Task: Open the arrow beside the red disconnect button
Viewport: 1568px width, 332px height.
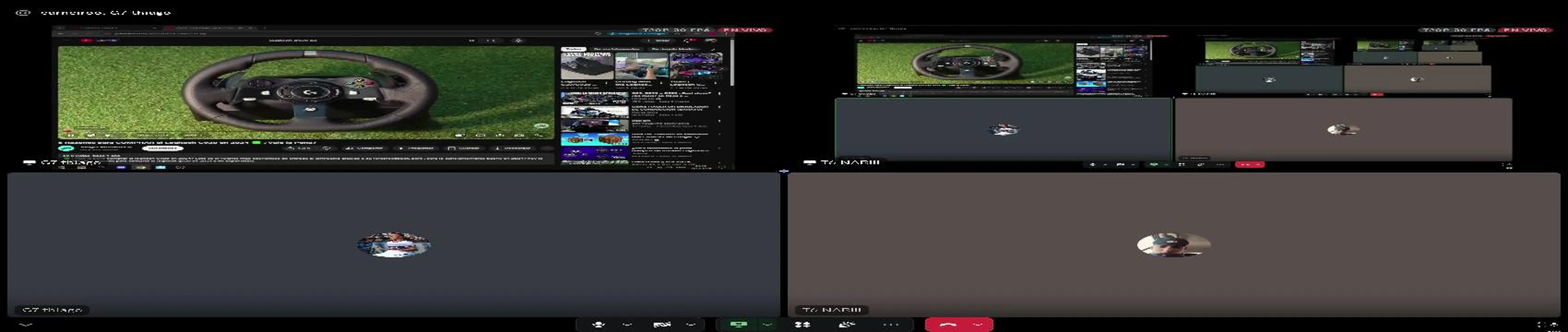Action: pyautogui.click(x=979, y=325)
